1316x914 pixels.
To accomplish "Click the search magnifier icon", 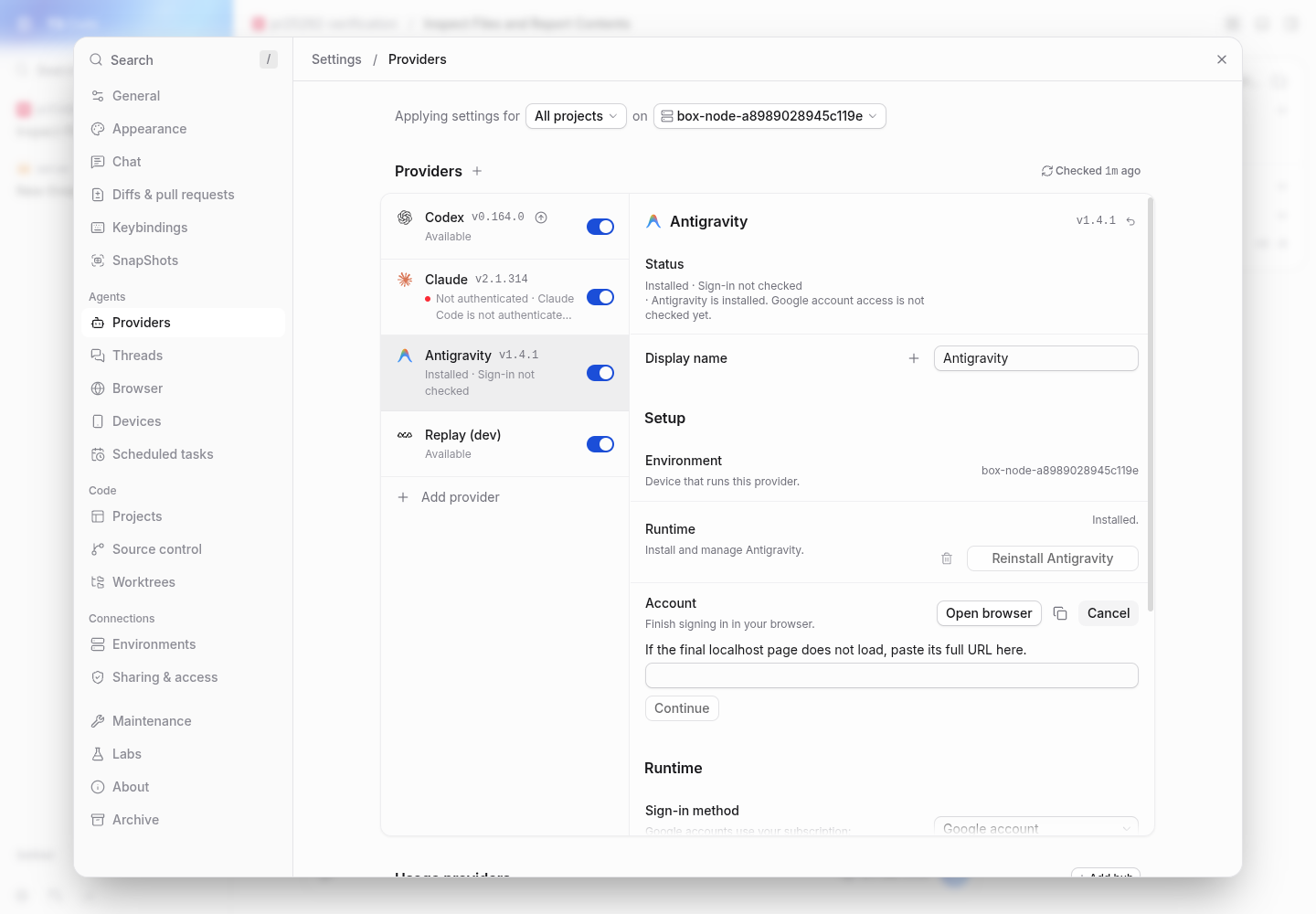I will (x=96, y=59).
